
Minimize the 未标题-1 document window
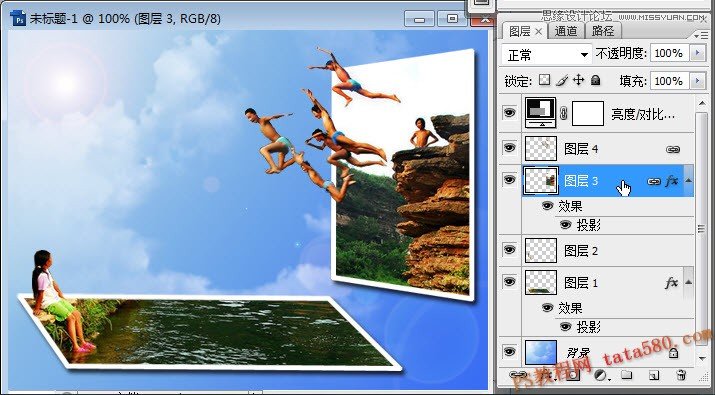click(x=420, y=19)
